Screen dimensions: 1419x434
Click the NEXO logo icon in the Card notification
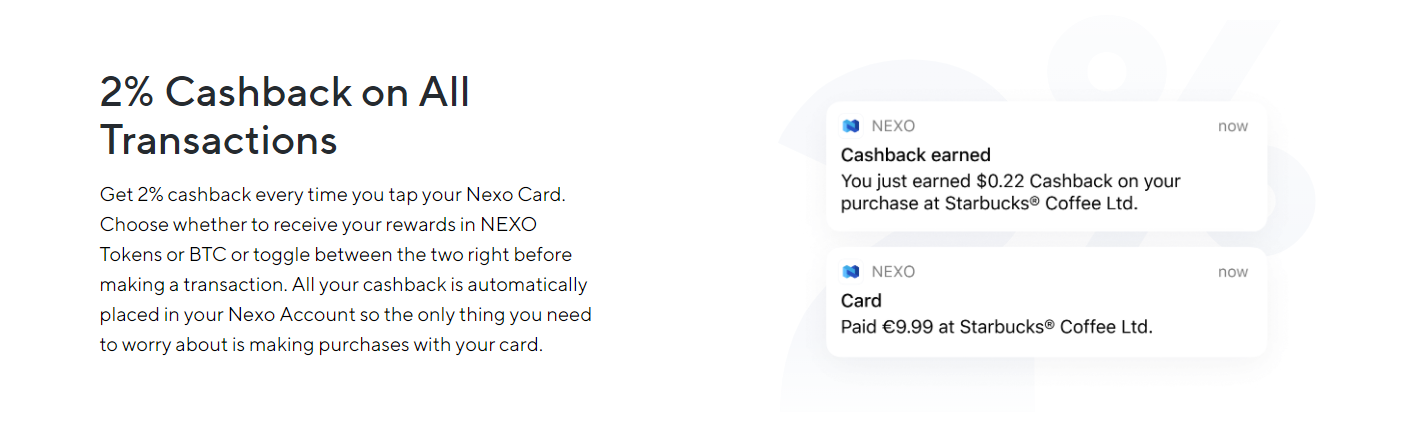click(851, 272)
